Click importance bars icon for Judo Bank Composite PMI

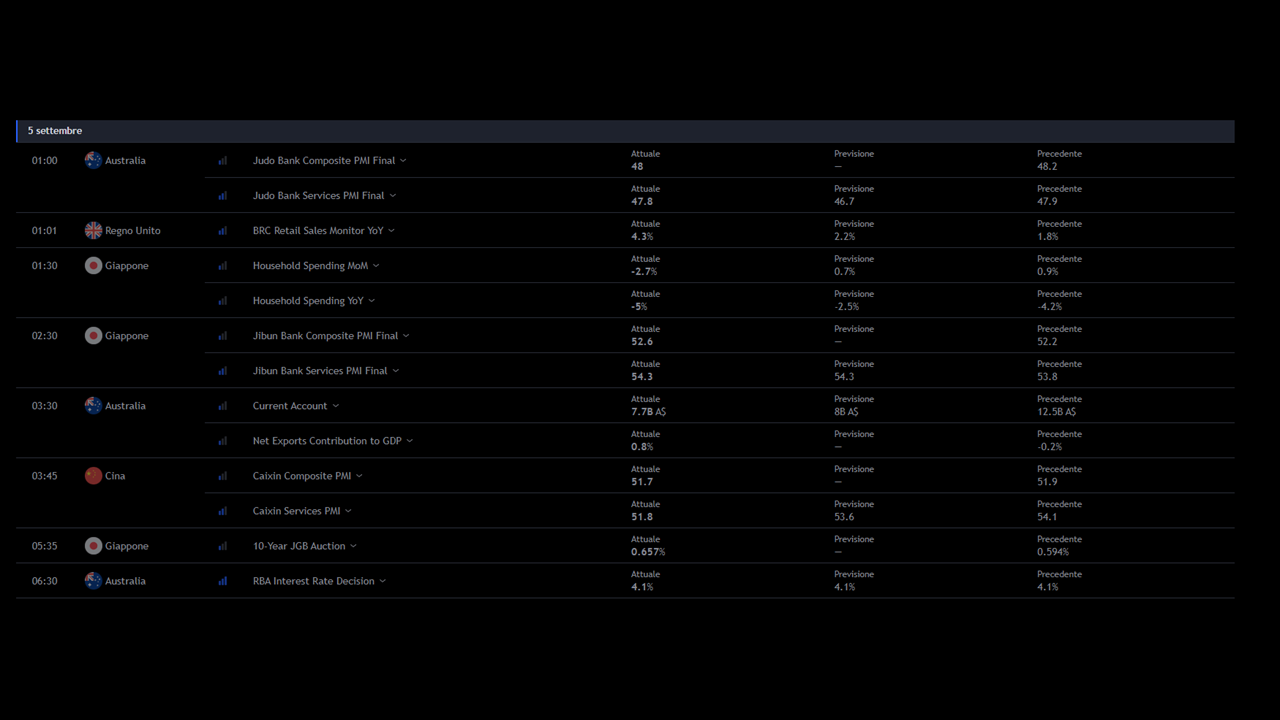pos(223,160)
